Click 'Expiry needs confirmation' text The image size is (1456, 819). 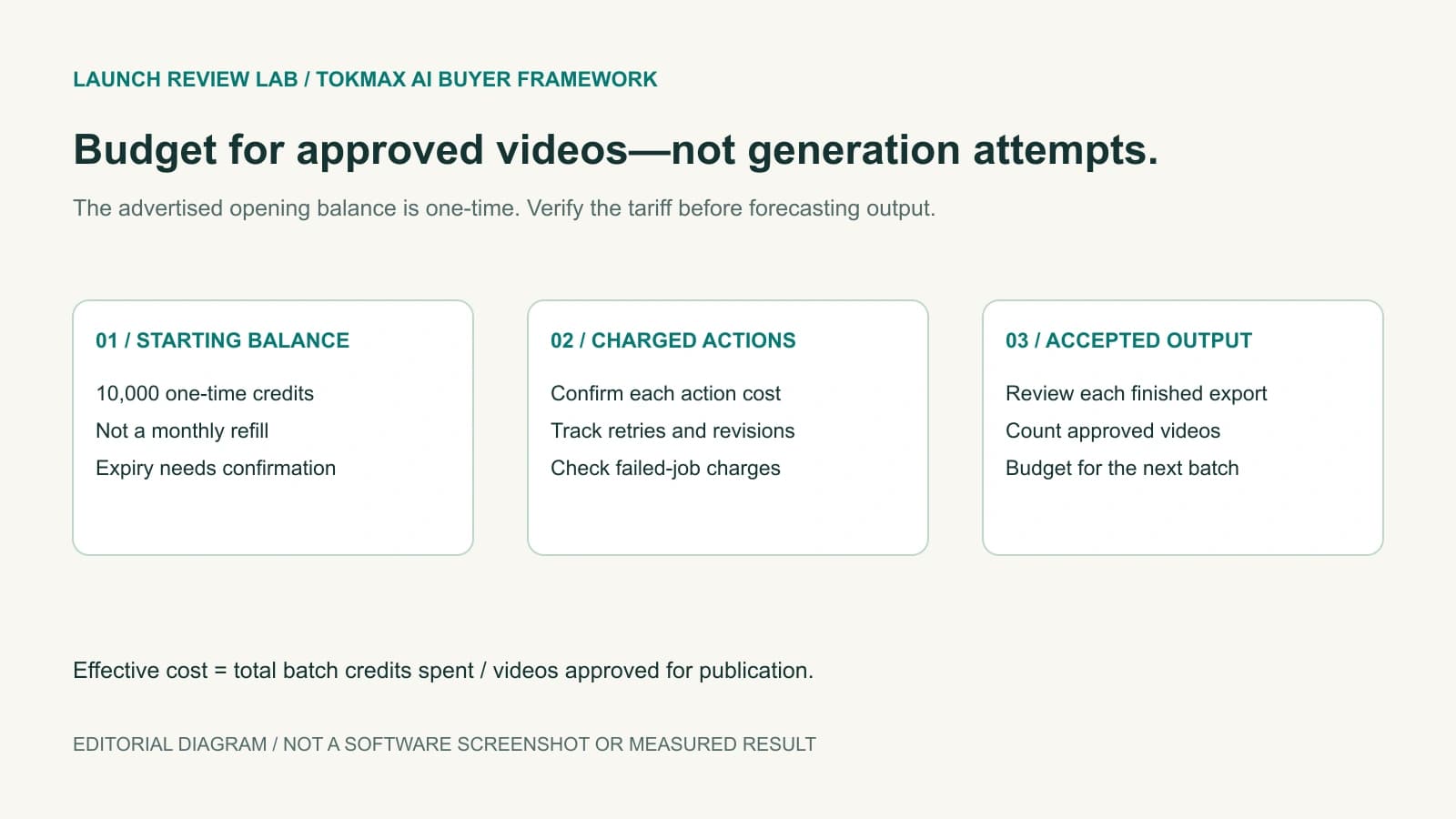coord(216,468)
